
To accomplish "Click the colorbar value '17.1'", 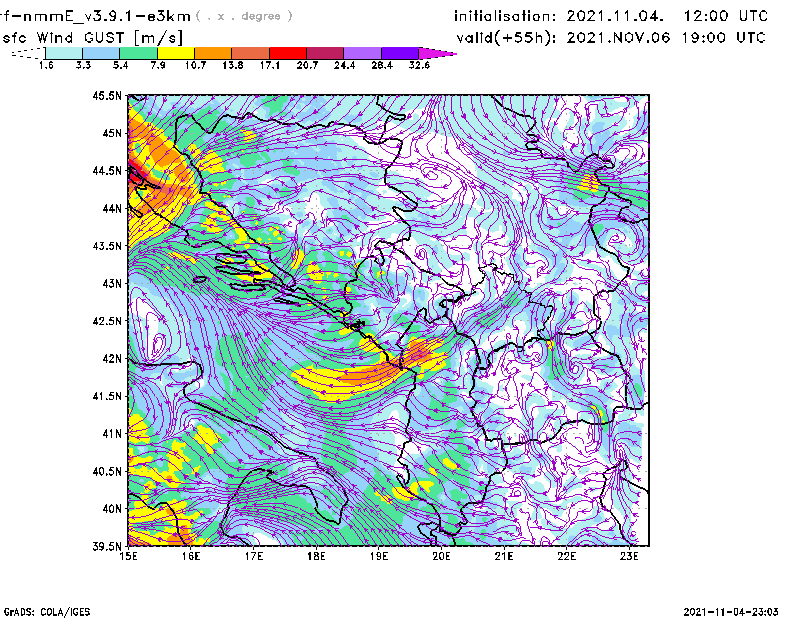I will point(269,65).
